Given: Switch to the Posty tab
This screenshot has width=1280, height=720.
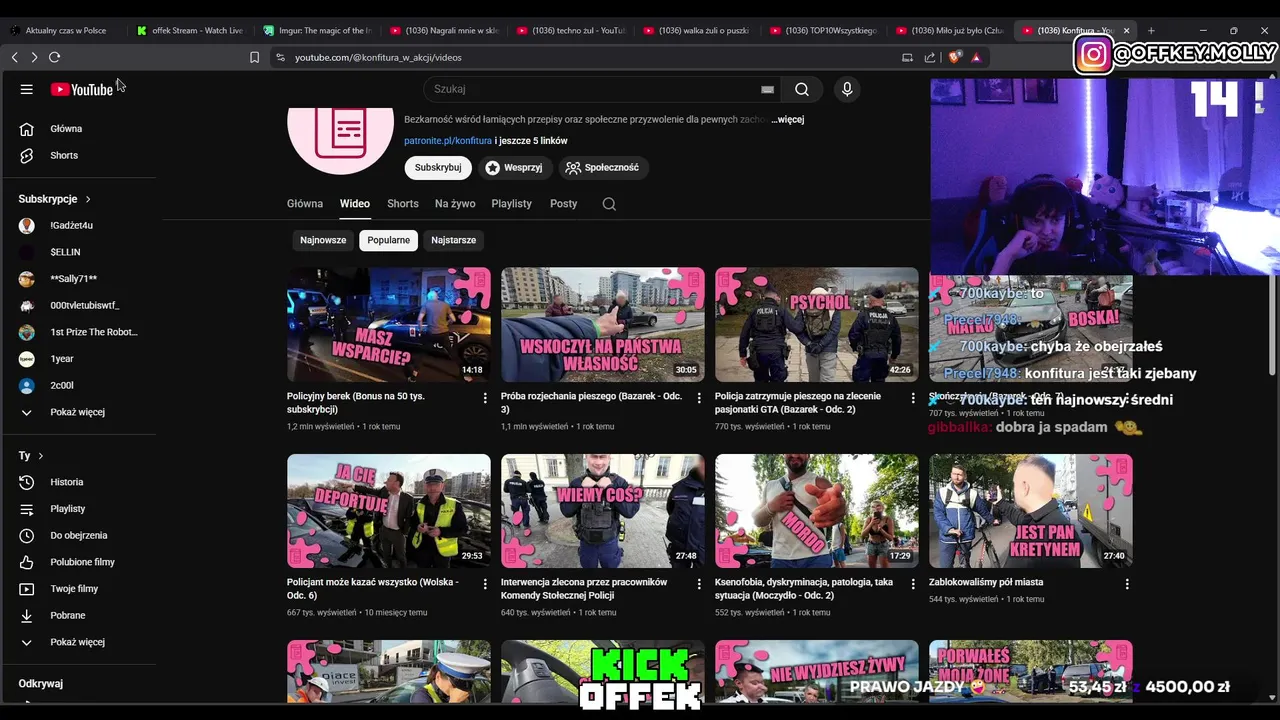Looking at the screenshot, I should tap(564, 204).
